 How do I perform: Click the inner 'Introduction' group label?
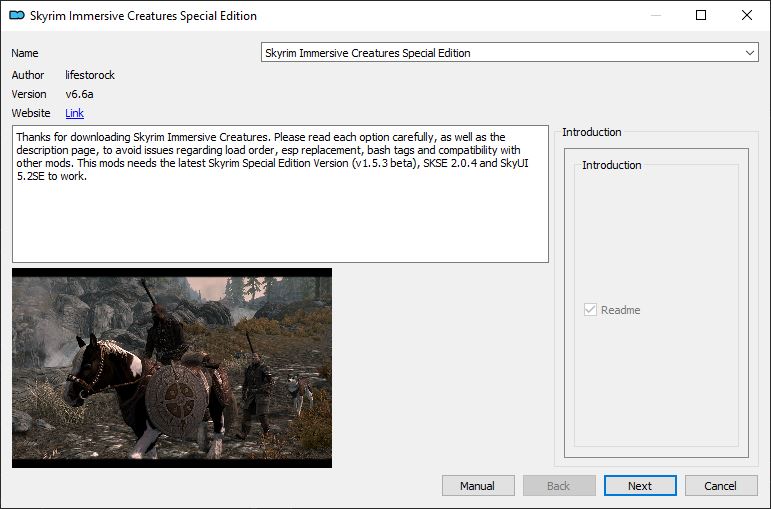(x=612, y=165)
